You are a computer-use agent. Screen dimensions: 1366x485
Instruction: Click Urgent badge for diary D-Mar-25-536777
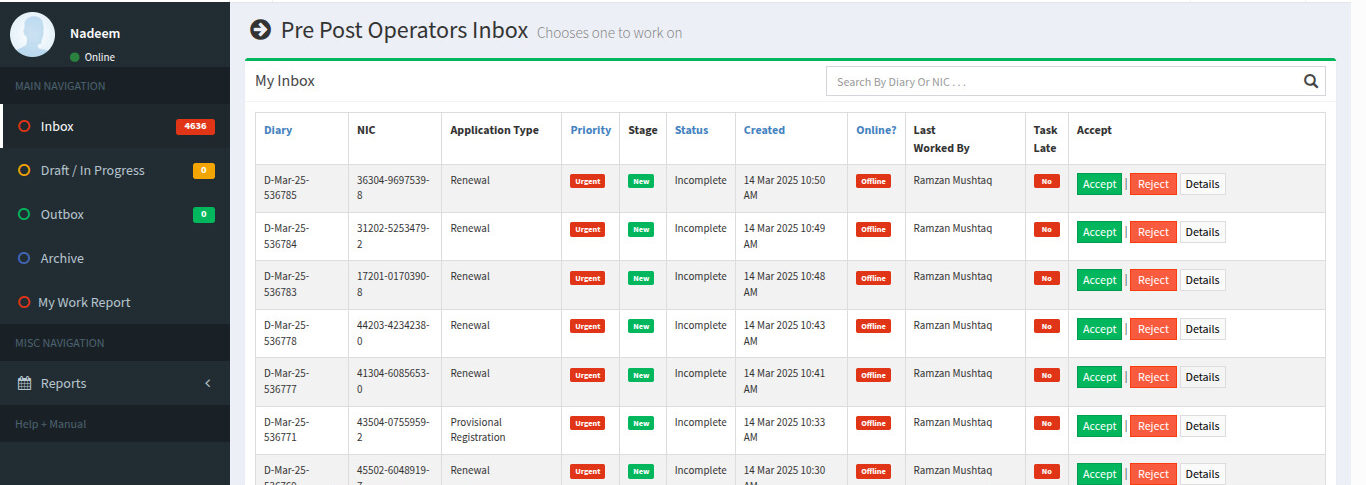(x=588, y=375)
